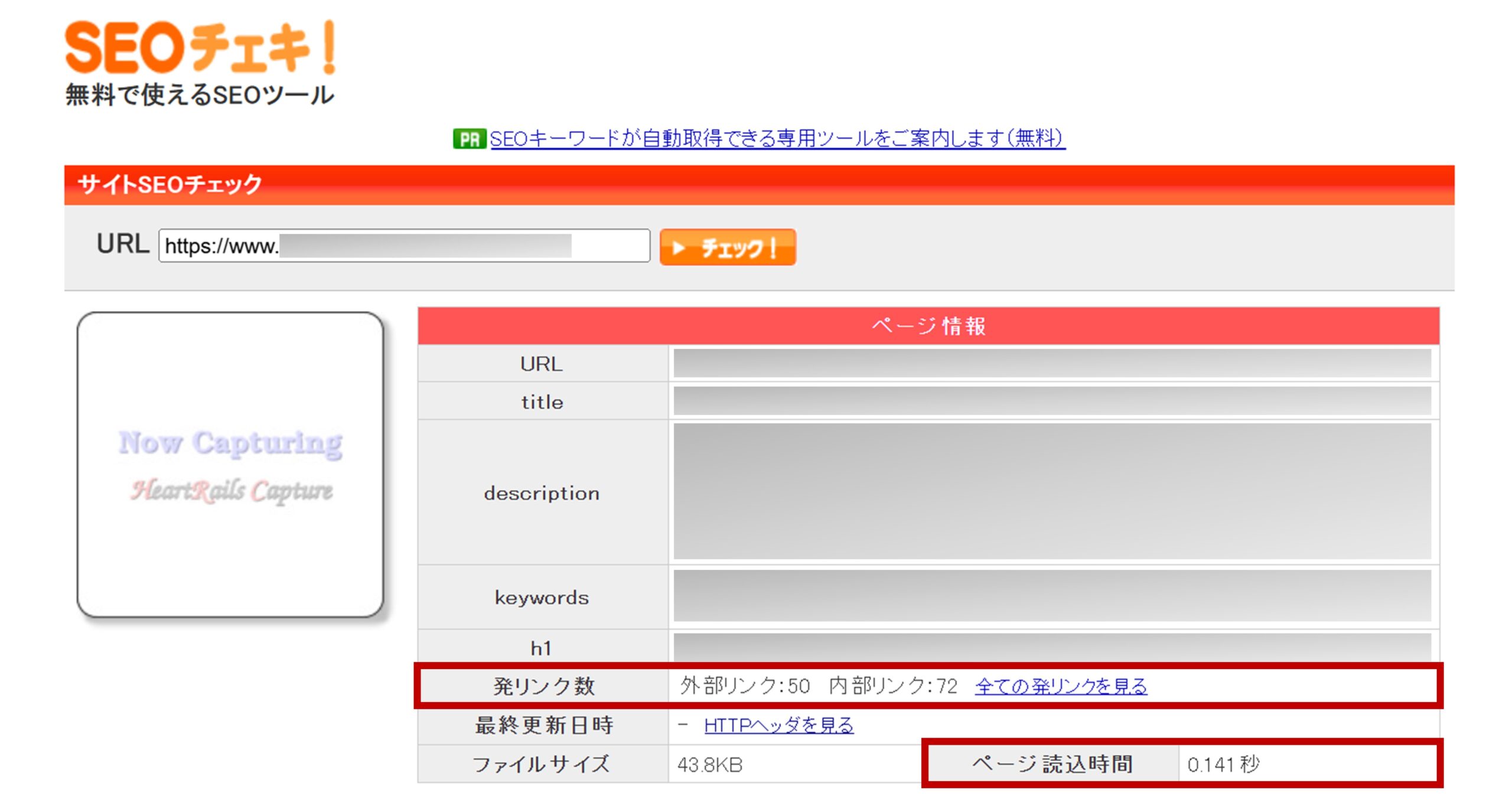Click the blurred title value cell
Viewport: 1512px width, 806px height.
pos(1052,402)
